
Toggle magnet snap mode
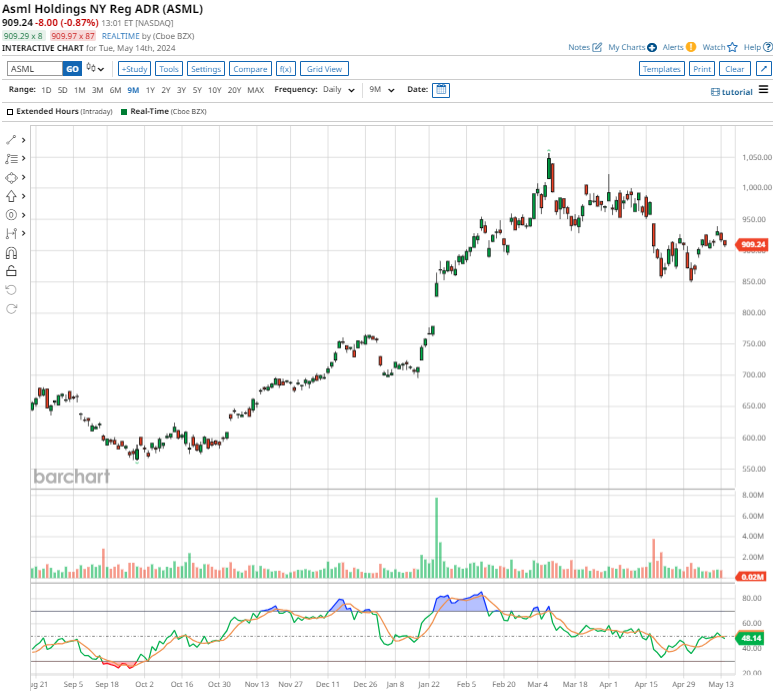coord(12,252)
